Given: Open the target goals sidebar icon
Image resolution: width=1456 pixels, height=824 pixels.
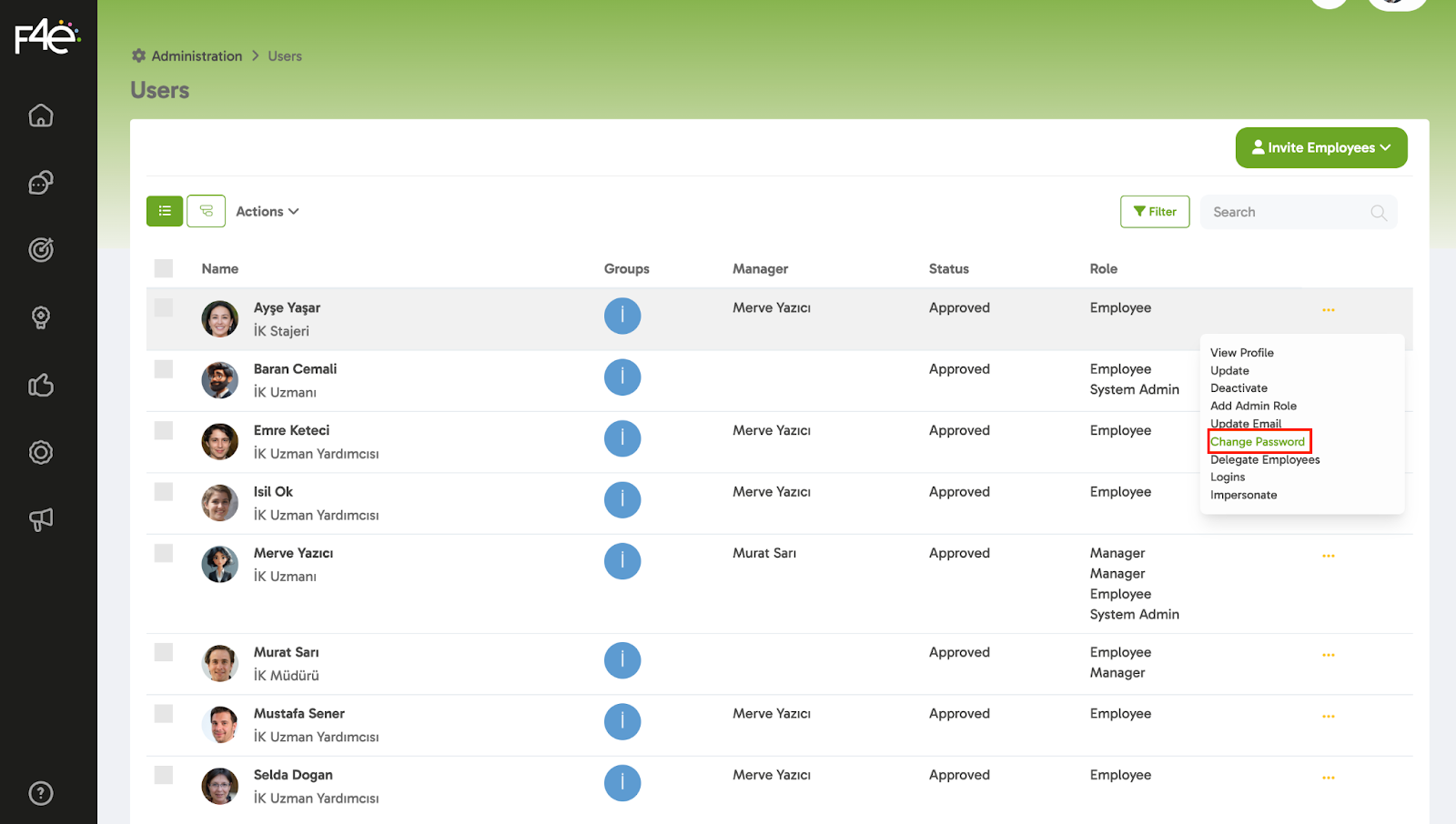Looking at the screenshot, I should pos(41,249).
